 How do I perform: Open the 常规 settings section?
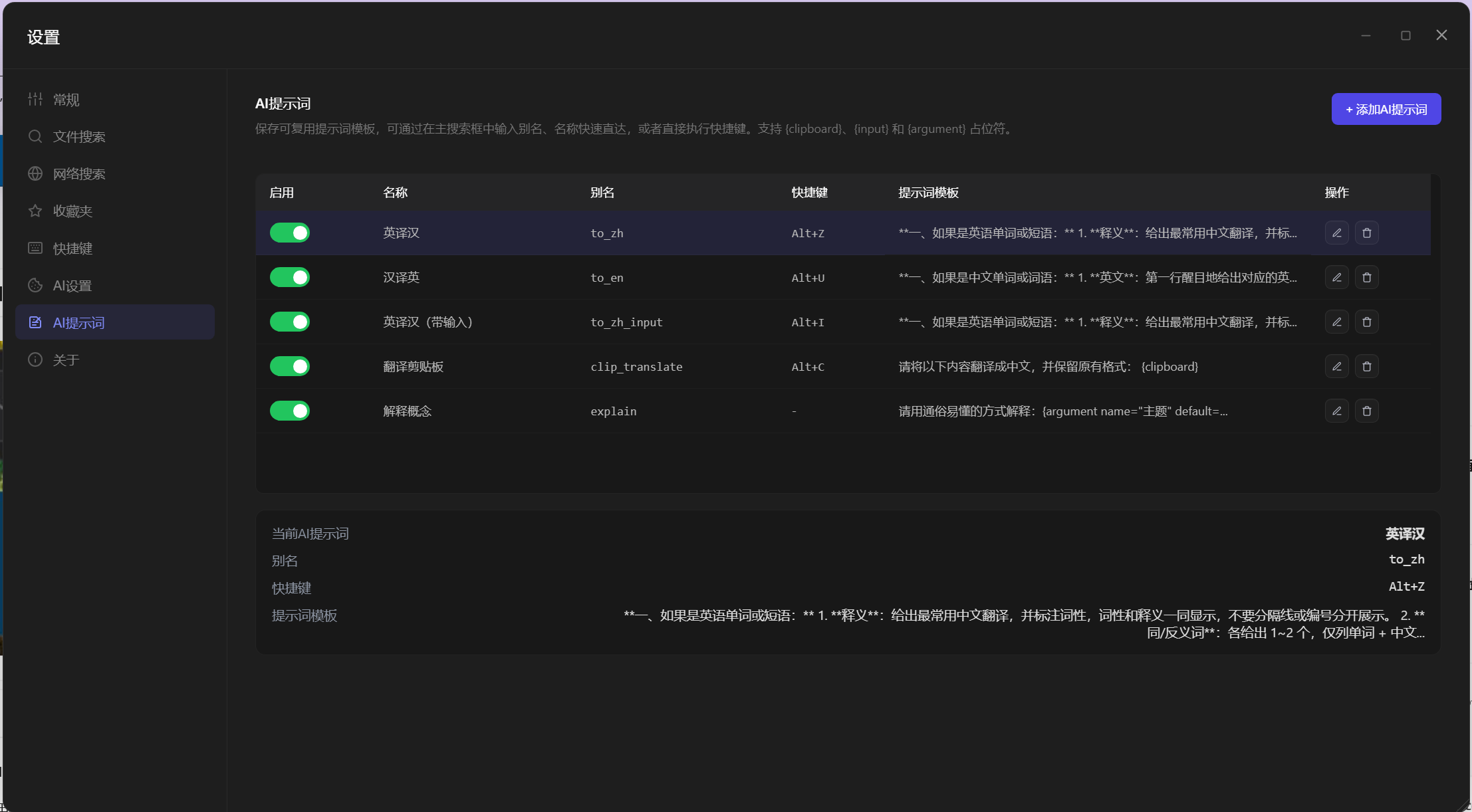pos(115,100)
